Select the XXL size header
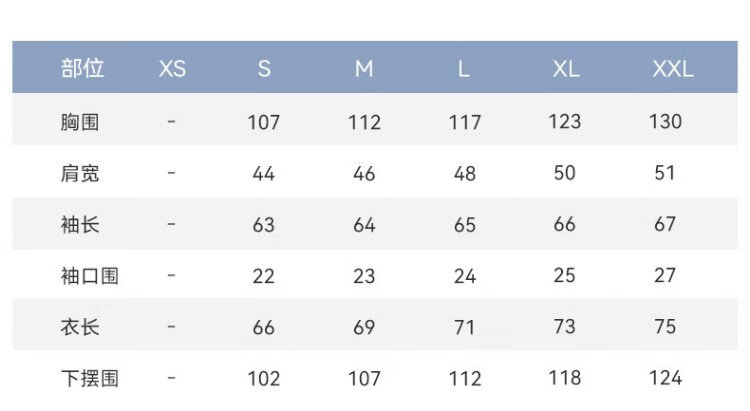Viewport: 750px width, 411px height. pyautogui.click(x=672, y=69)
